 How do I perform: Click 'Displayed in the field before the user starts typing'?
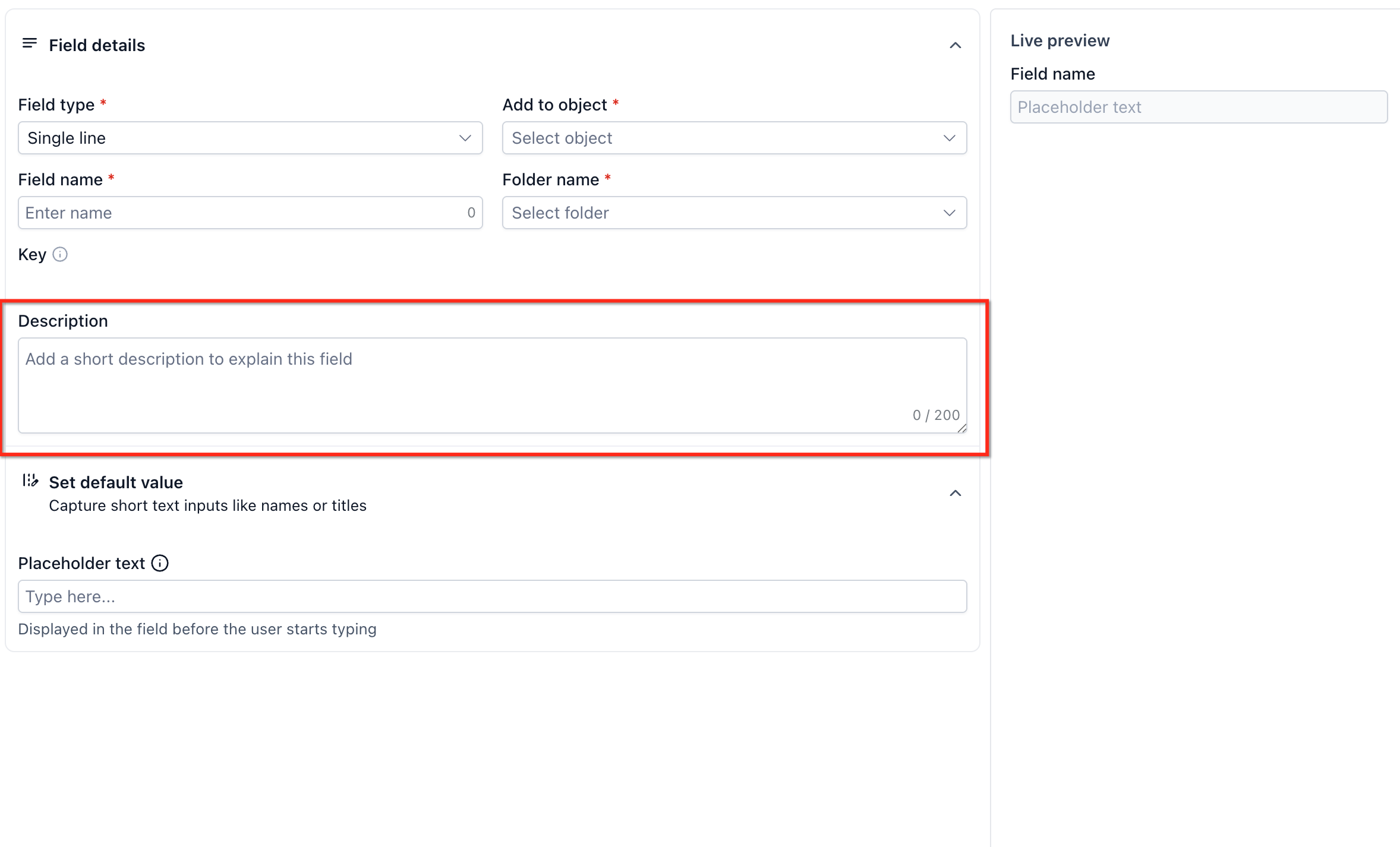pos(197,629)
